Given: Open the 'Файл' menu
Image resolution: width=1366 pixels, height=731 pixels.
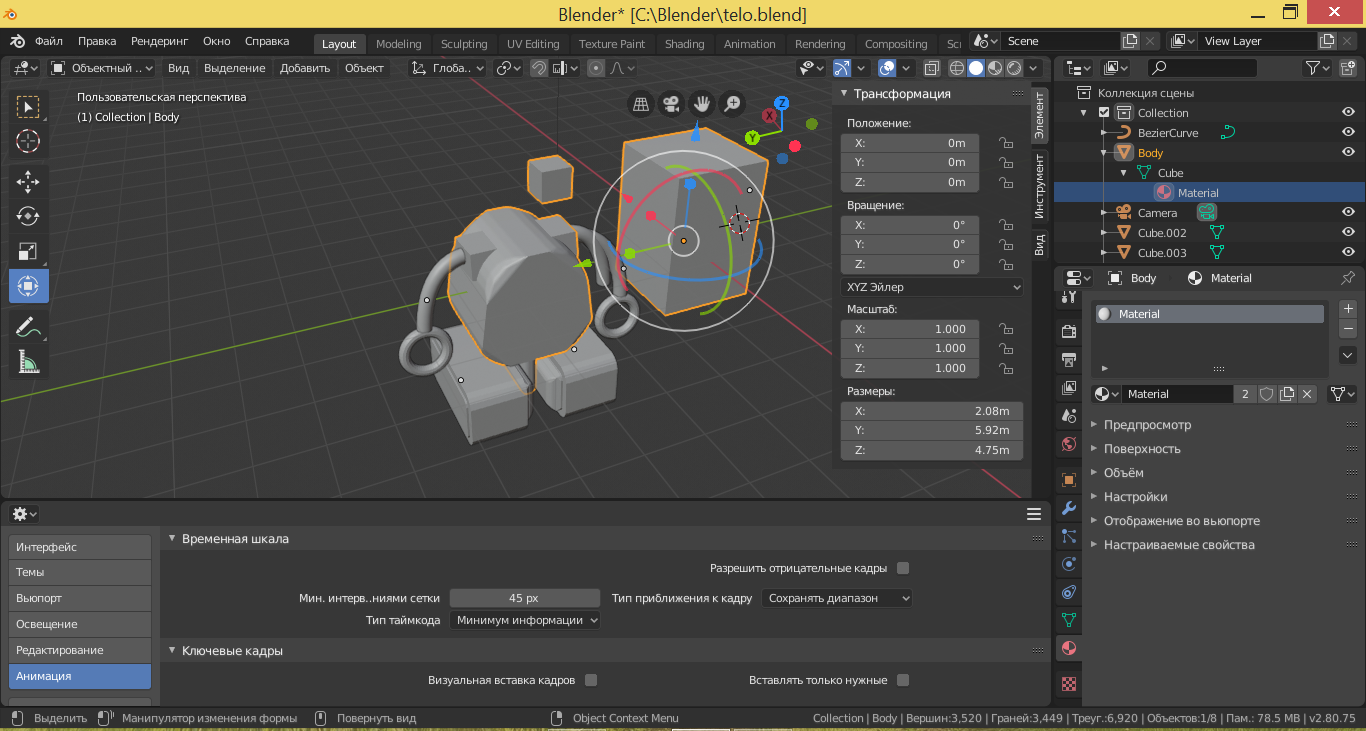Looking at the screenshot, I should [x=49, y=41].
